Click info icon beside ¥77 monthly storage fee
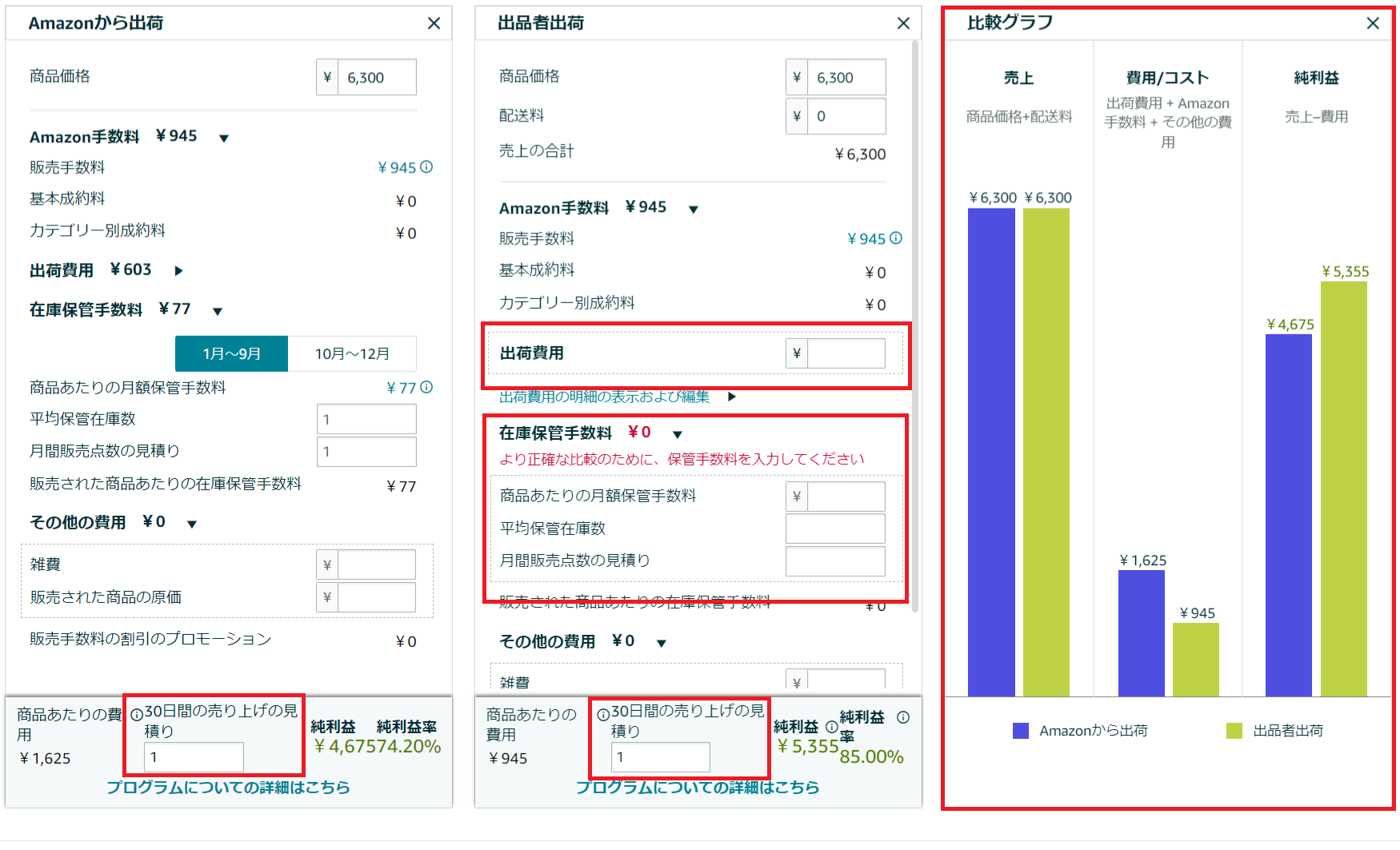The height and width of the screenshot is (850, 1400). coord(426,387)
